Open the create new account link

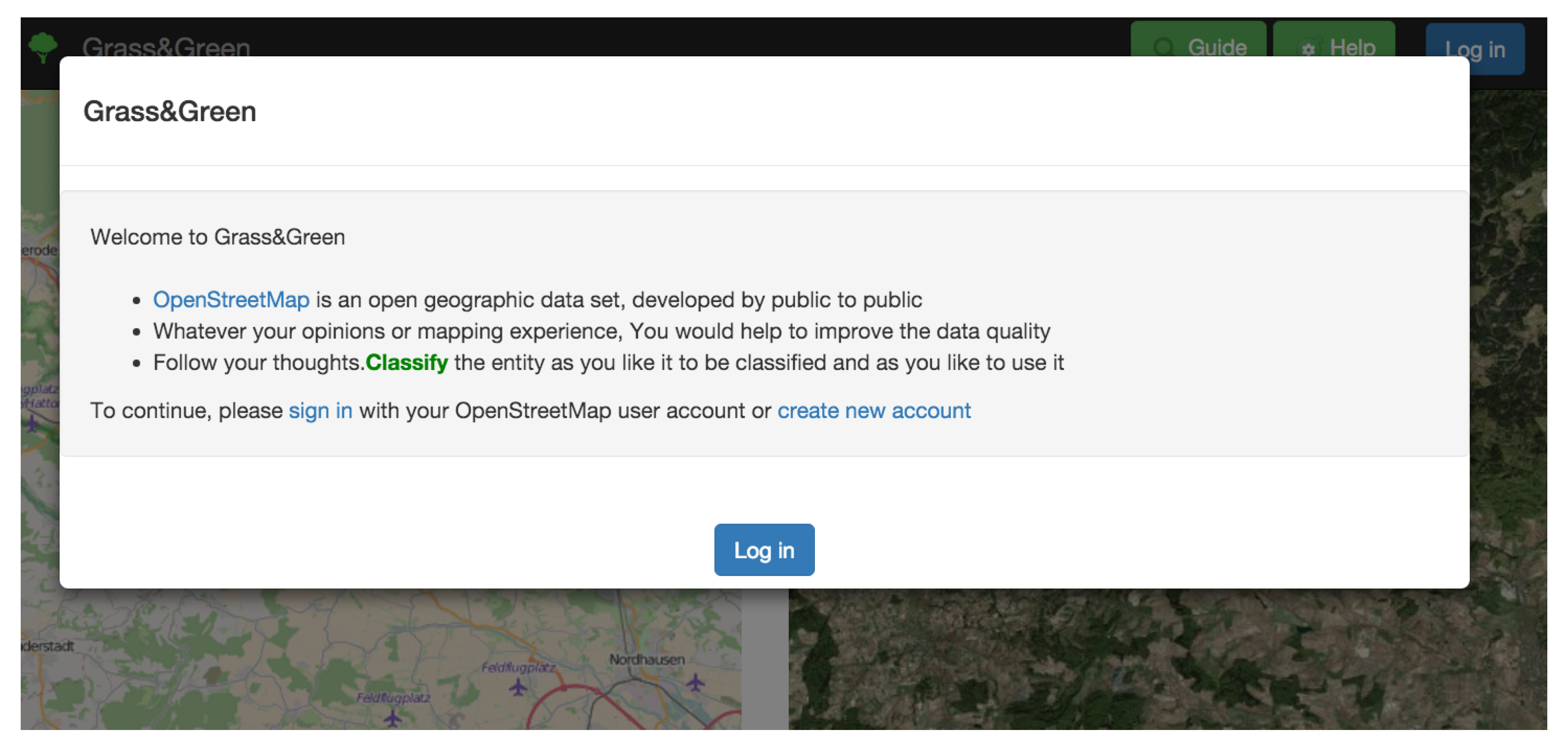[874, 411]
